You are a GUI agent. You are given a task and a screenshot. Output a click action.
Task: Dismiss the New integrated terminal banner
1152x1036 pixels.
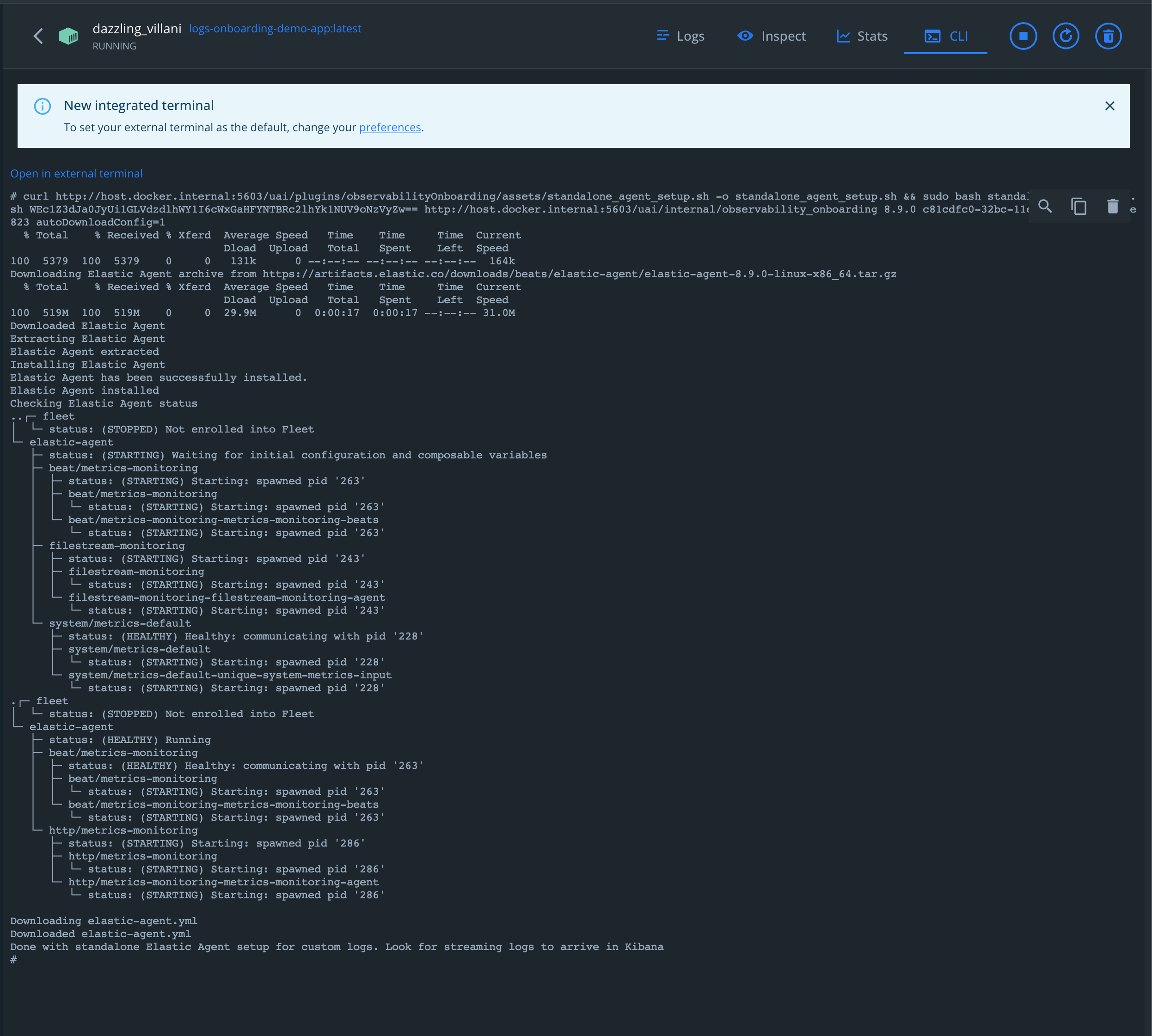pos(1109,105)
